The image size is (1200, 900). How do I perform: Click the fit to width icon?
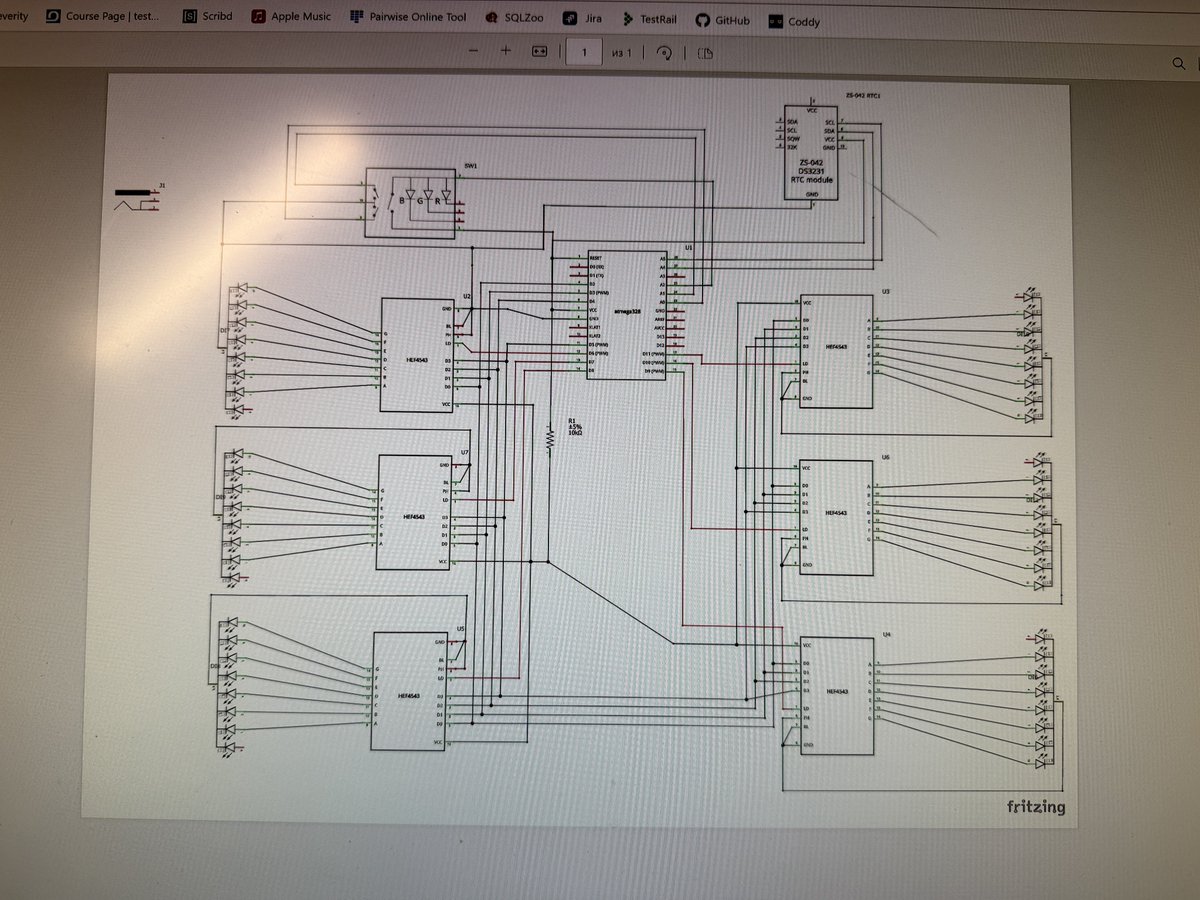[539, 52]
